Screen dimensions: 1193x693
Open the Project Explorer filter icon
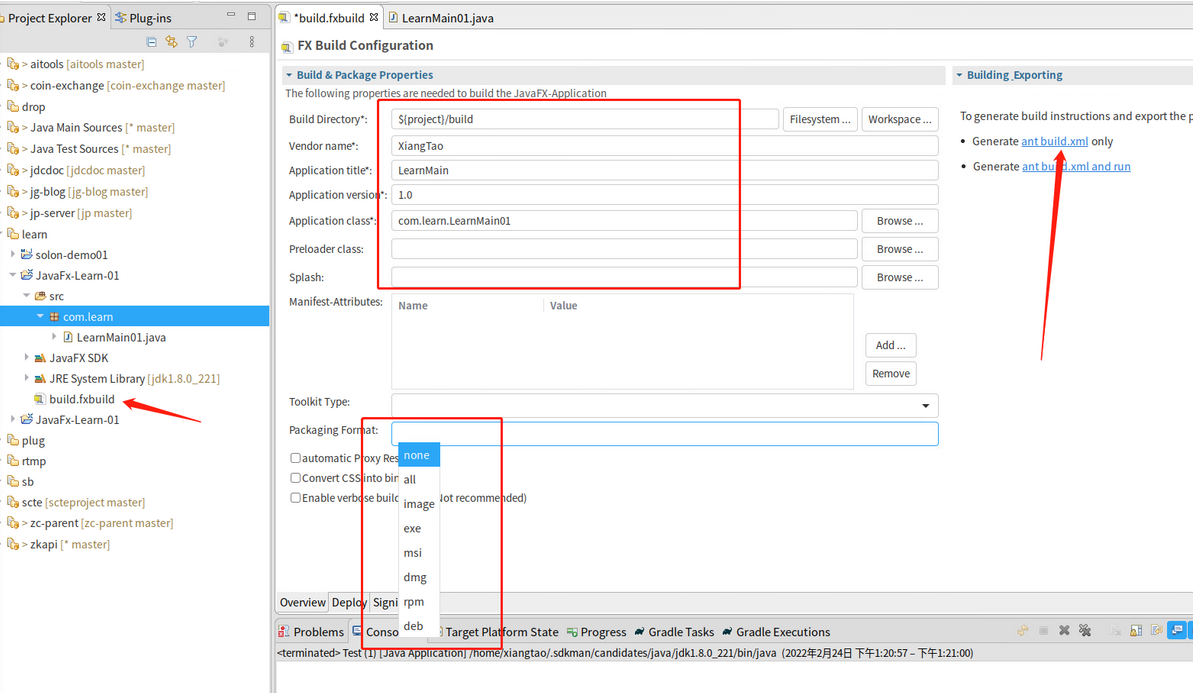[192, 42]
